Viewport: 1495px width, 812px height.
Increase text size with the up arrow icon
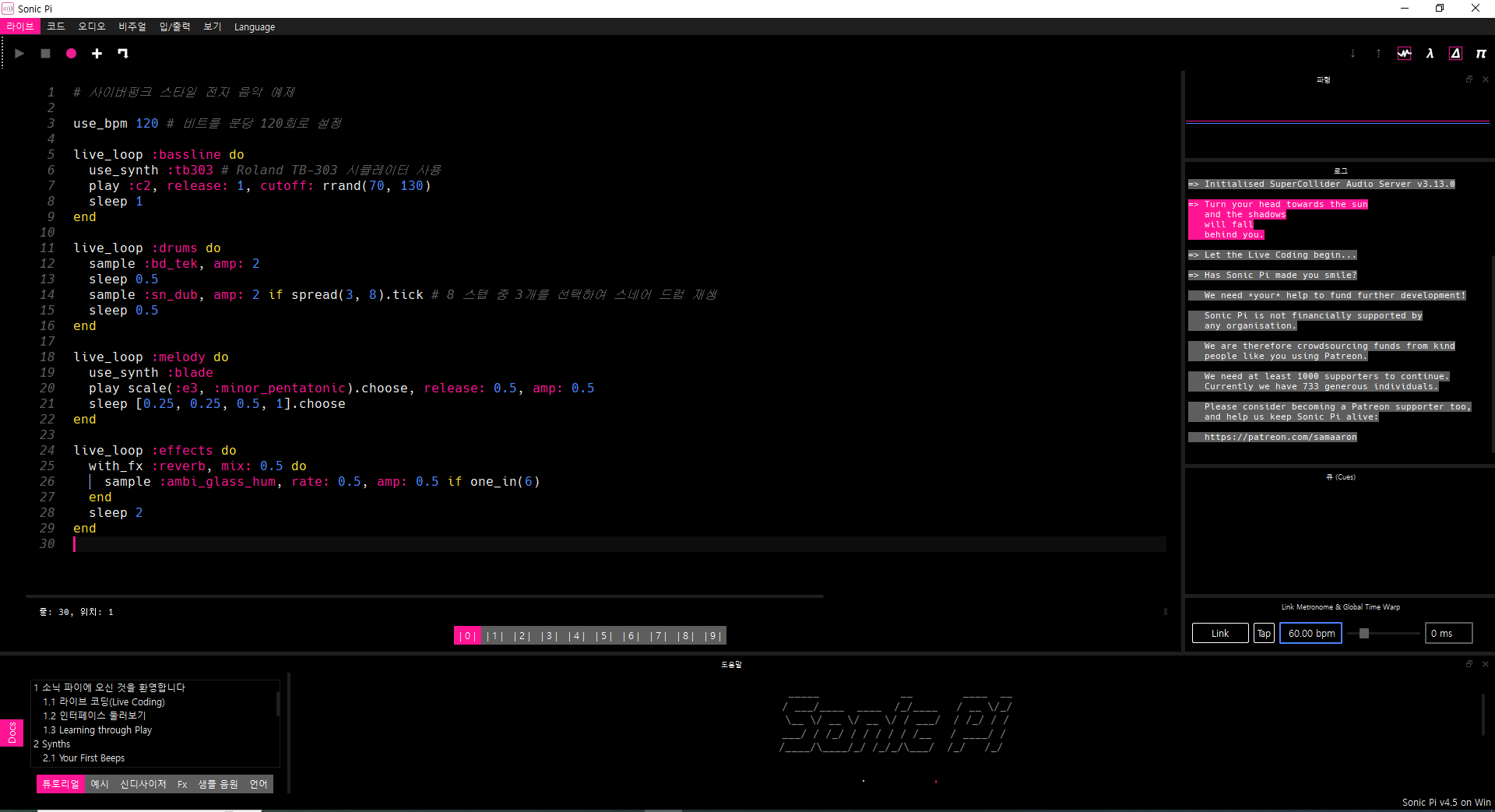click(x=1378, y=54)
